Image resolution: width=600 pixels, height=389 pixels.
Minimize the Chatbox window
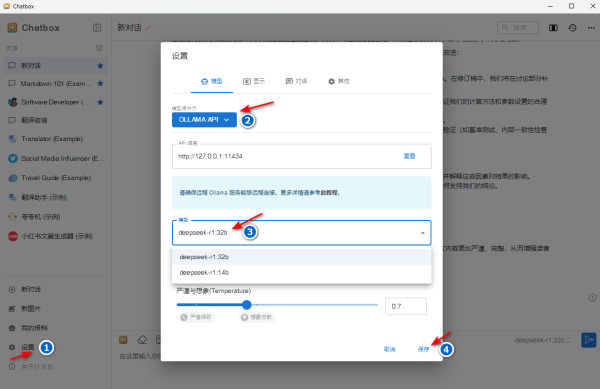click(550, 6)
